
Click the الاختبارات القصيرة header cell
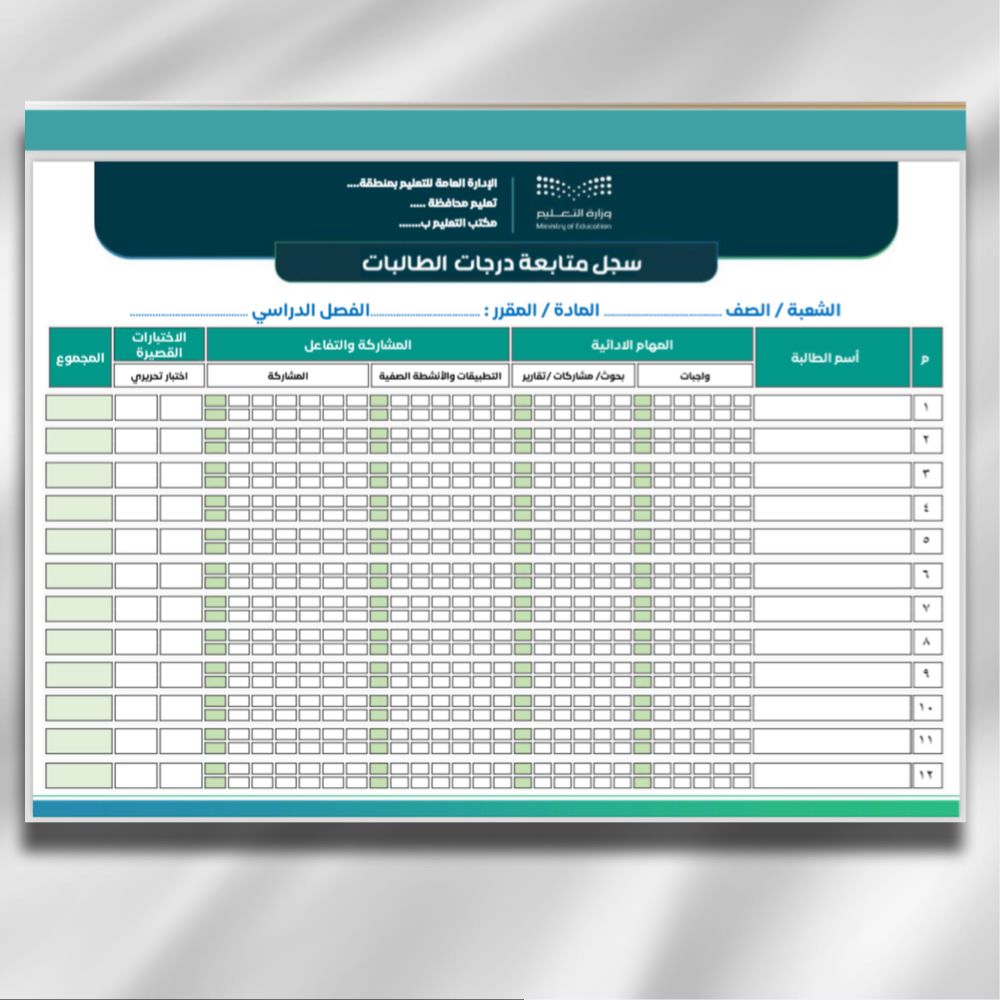159,344
